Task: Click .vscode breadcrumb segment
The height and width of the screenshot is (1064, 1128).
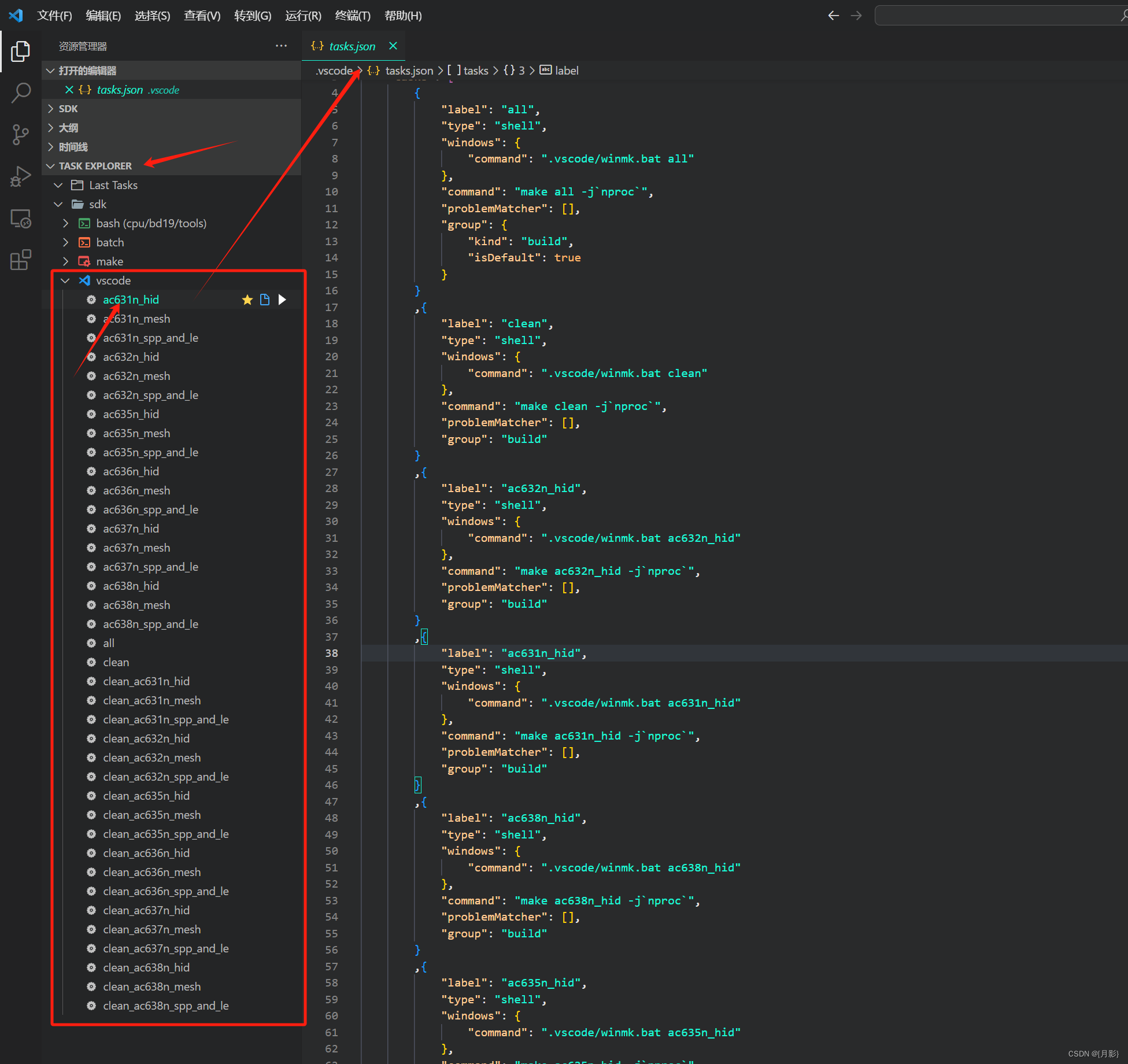Action: (334, 71)
